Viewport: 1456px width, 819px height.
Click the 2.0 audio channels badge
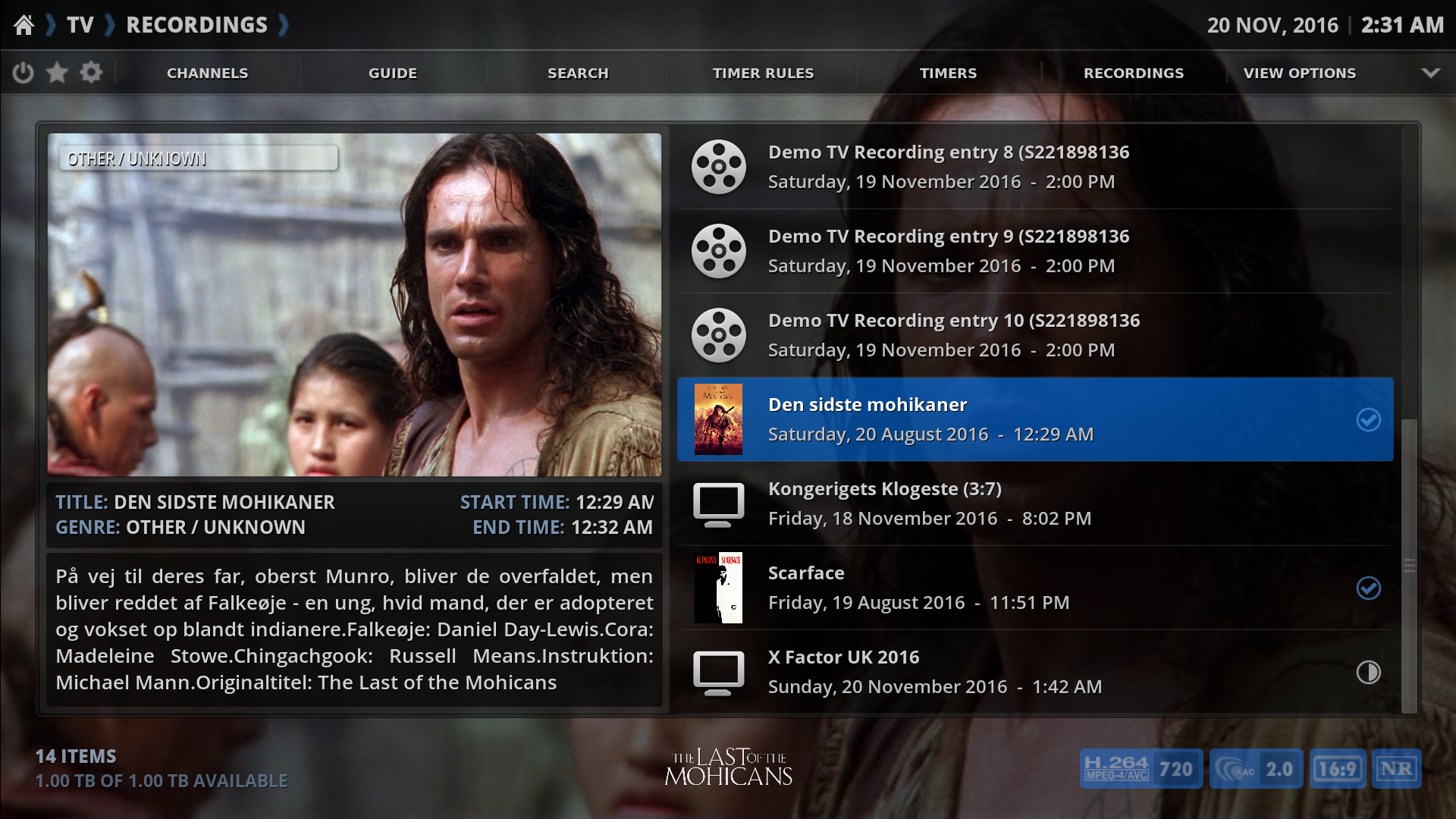pos(1279,769)
